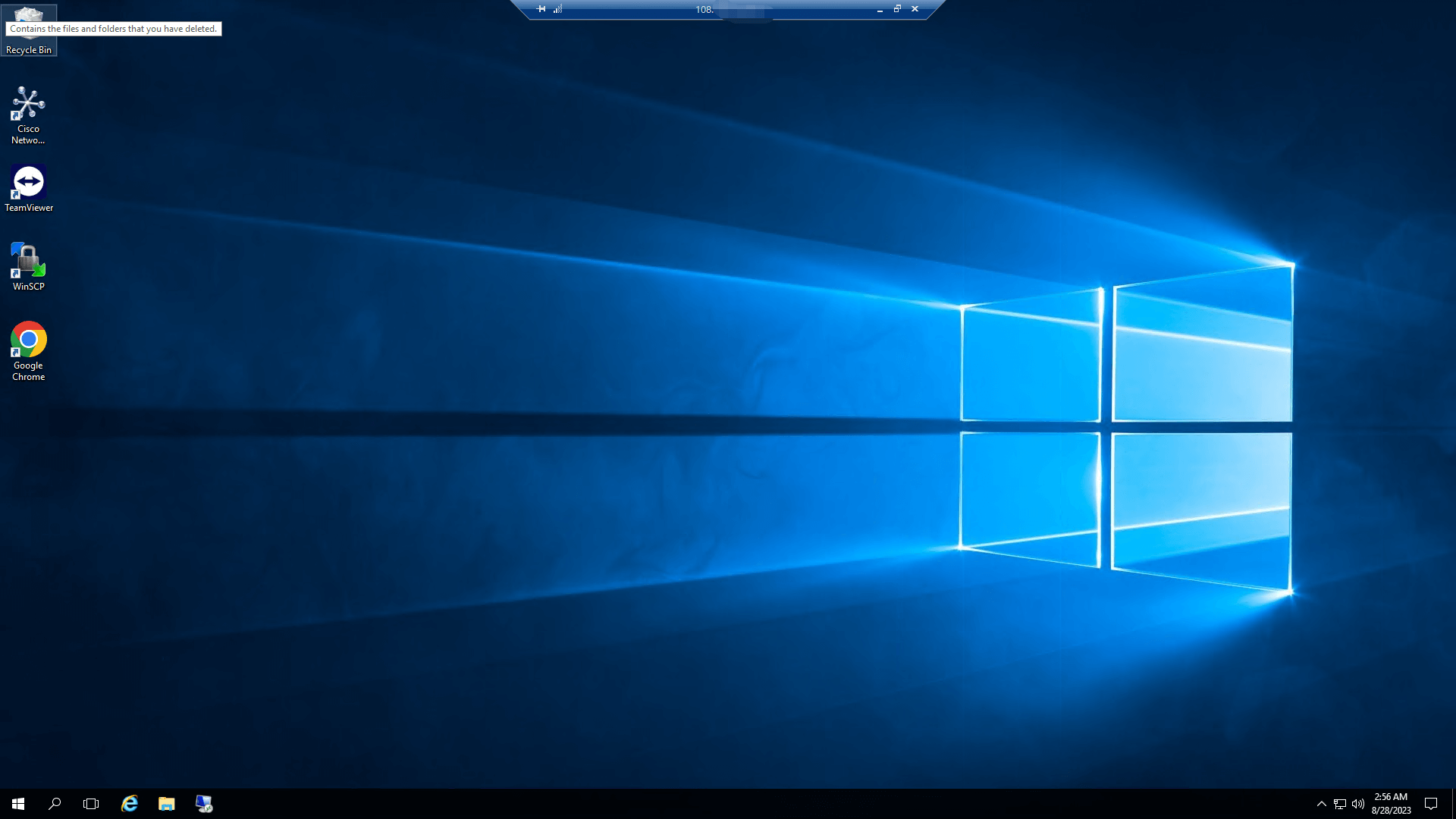
Task: Open File Explorer from taskbar
Action: 166,804
